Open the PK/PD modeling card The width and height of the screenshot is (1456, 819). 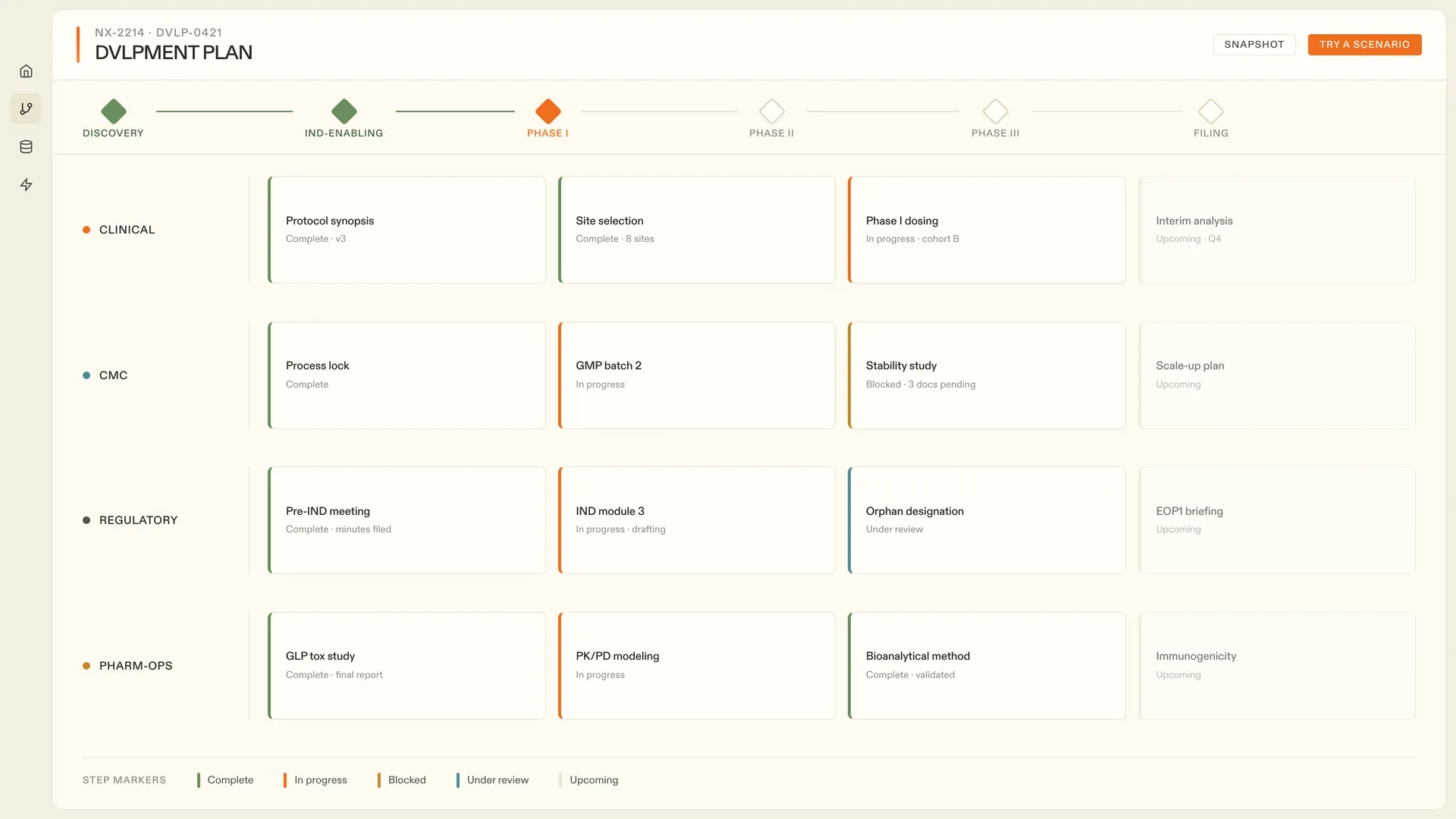(697, 666)
